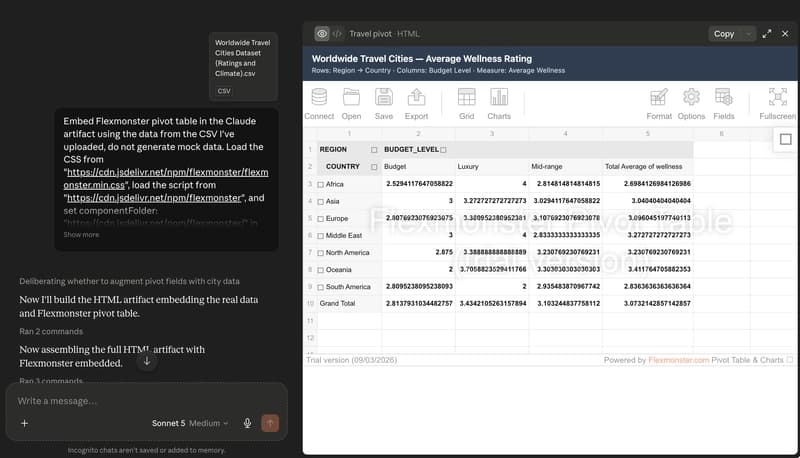Add attachment with plus icon
The image size is (800, 458).
(x=24, y=423)
